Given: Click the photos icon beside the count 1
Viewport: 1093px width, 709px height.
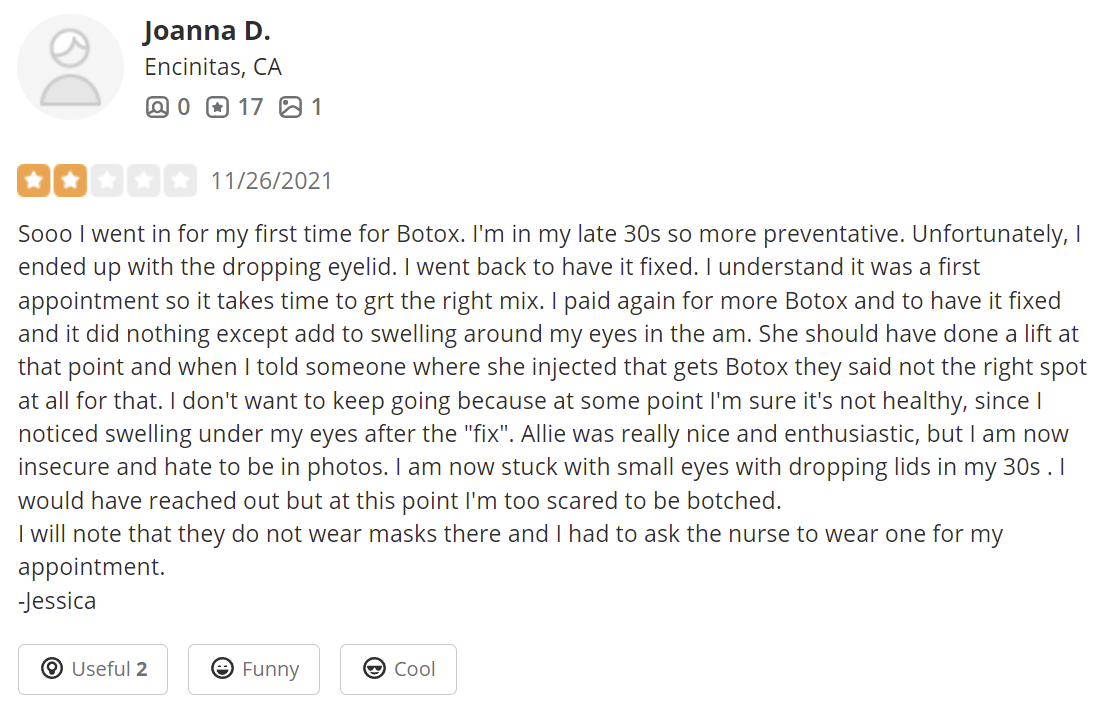Looking at the screenshot, I should (290, 107).
